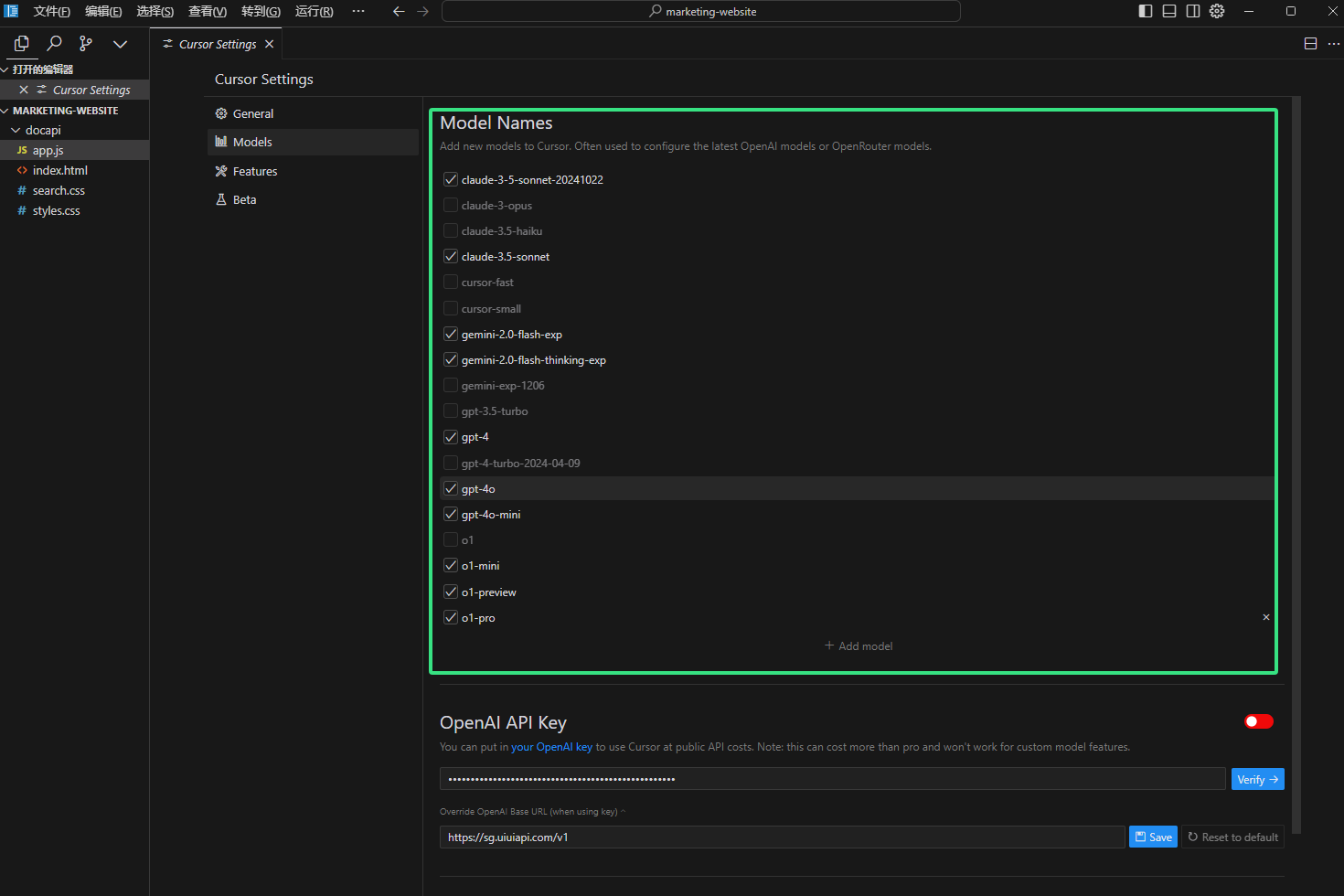Enable cursor-fast model checkbox
1344x896 pixels.
pos(451,282)
